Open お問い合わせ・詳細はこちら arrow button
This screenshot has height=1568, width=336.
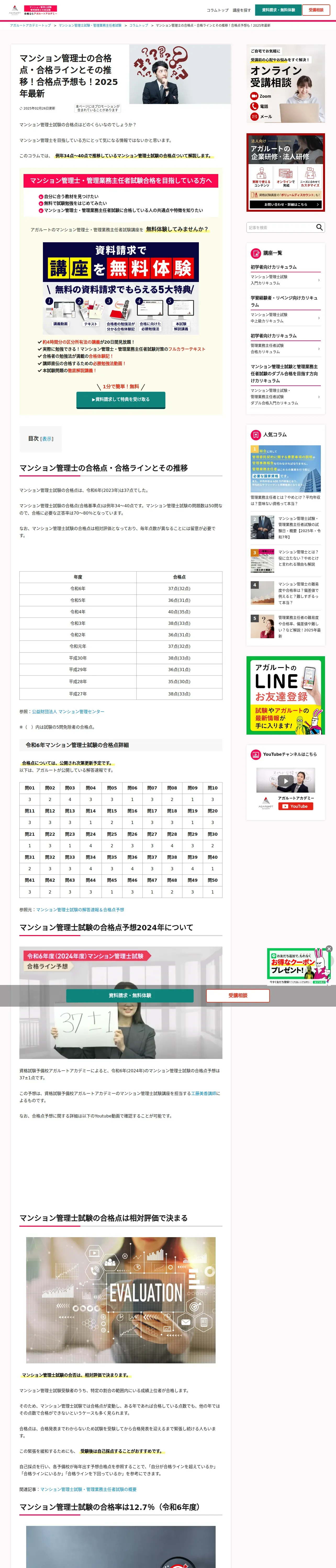(x=285, y=205)
